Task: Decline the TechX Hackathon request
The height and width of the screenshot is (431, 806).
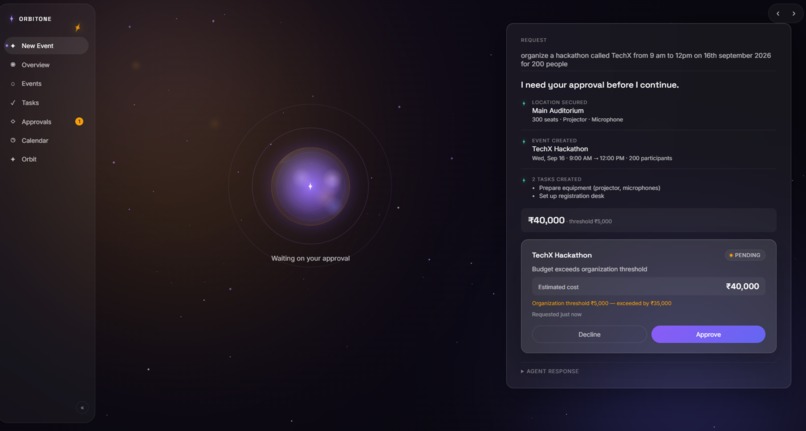Action: point(589,334)
